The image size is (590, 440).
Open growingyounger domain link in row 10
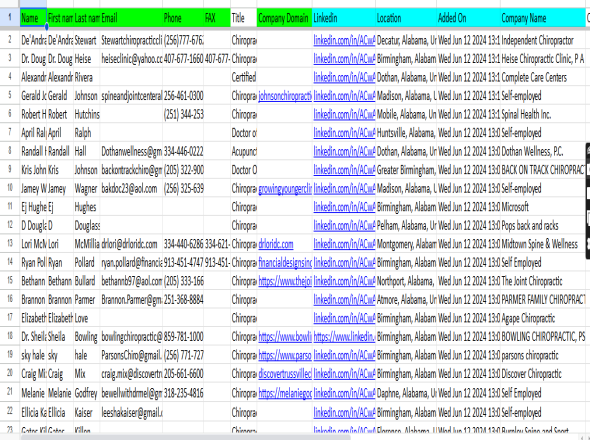click(x=285, y=189)
